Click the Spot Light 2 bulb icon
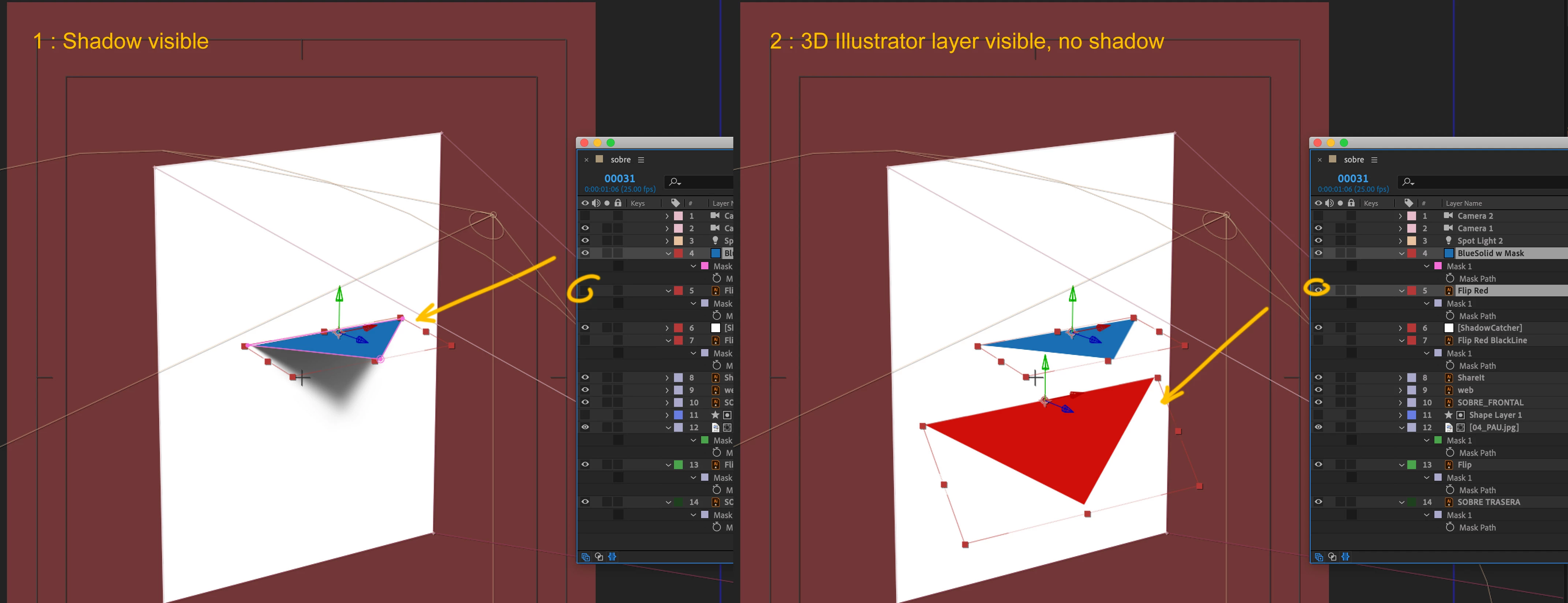1568x603 pixels. pos(1449,240)
